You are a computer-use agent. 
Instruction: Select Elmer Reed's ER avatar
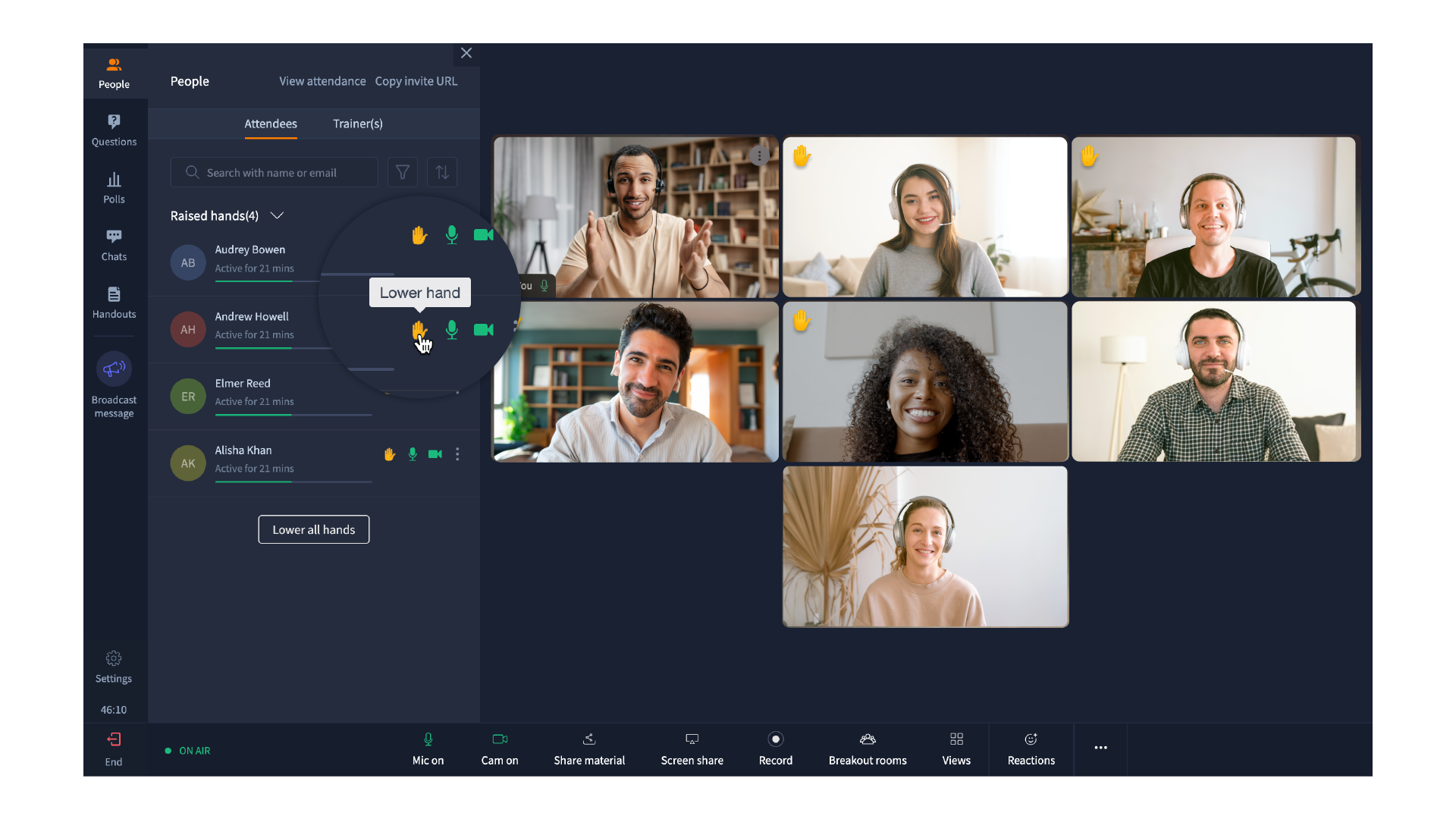point(188,396)
